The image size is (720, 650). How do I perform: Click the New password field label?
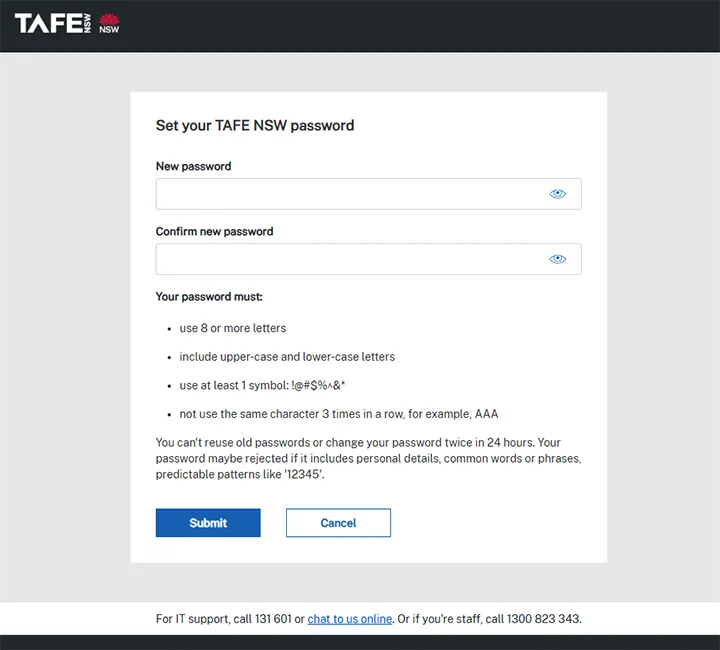193,166
